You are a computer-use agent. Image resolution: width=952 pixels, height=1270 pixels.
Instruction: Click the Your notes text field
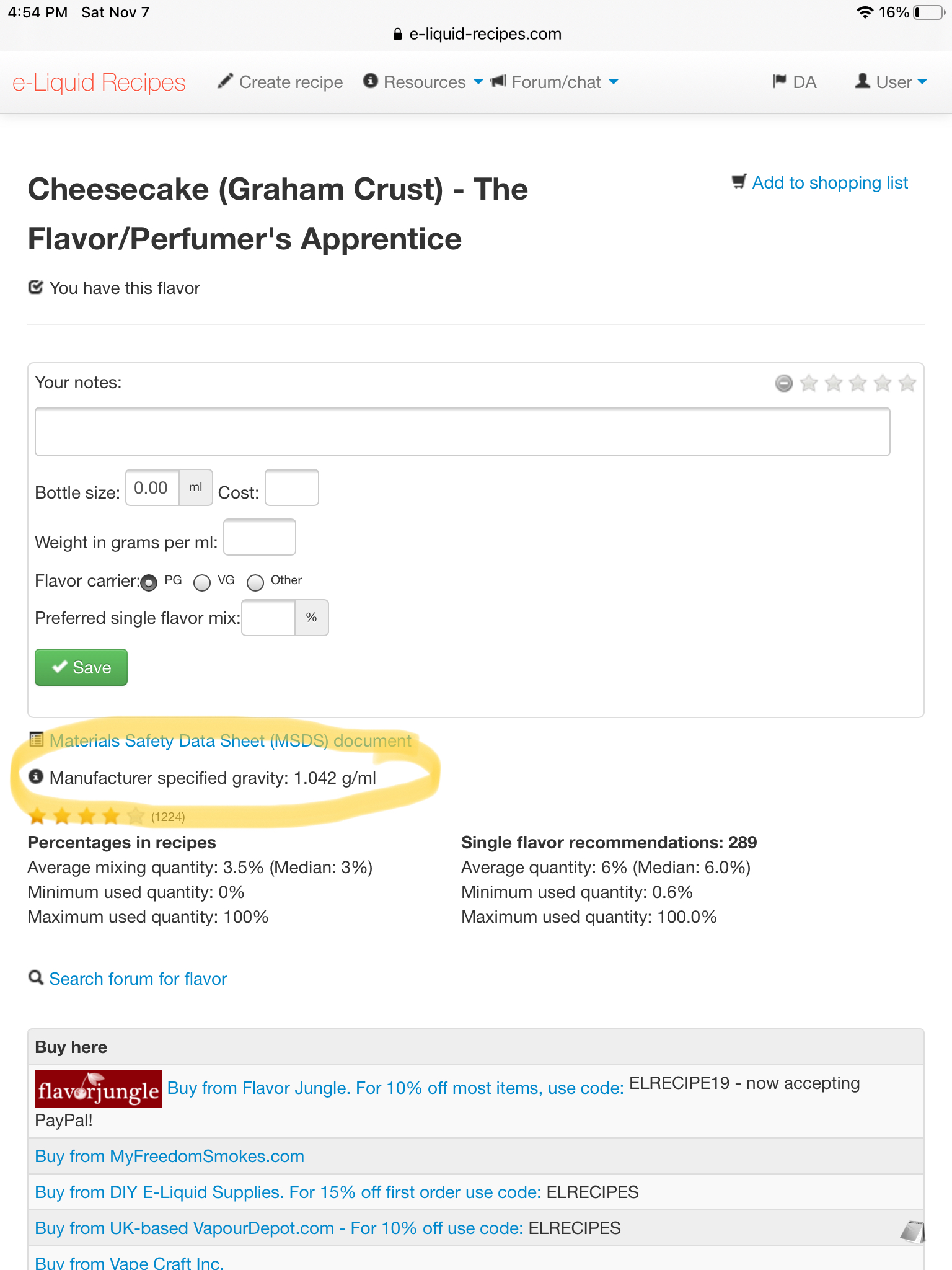tap(462, 432)
